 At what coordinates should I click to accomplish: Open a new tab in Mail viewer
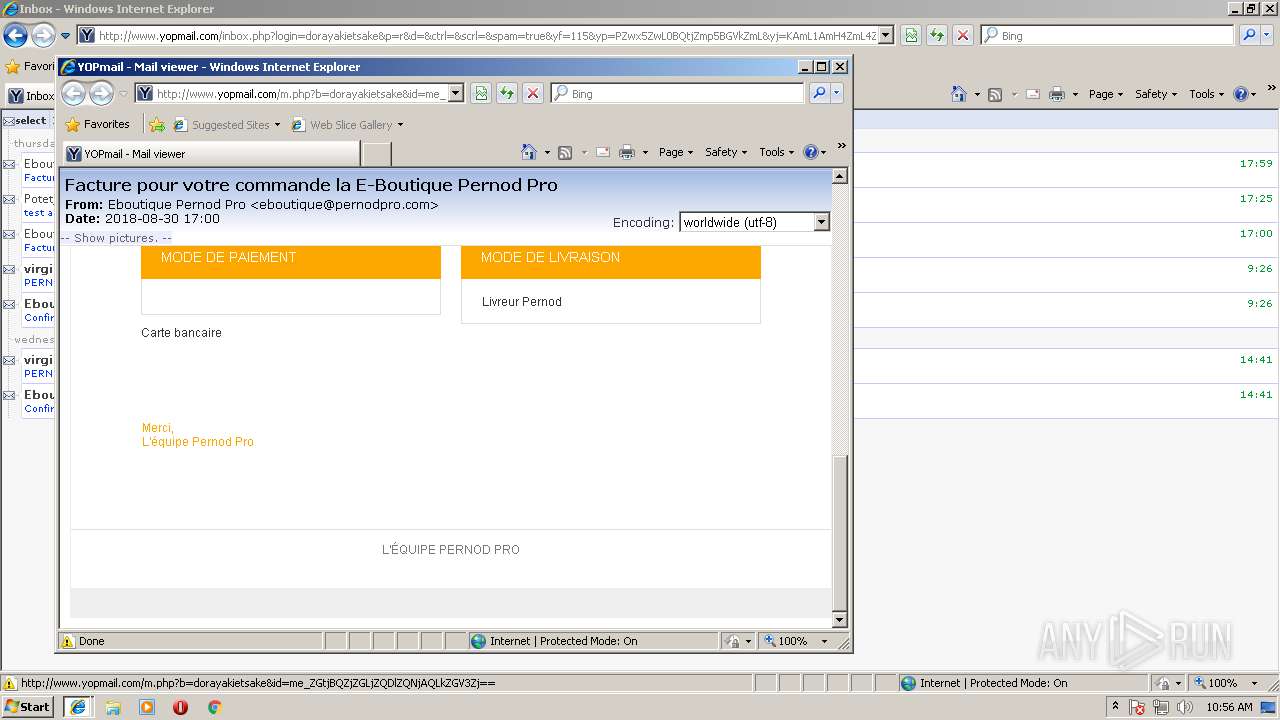point(376,154)
